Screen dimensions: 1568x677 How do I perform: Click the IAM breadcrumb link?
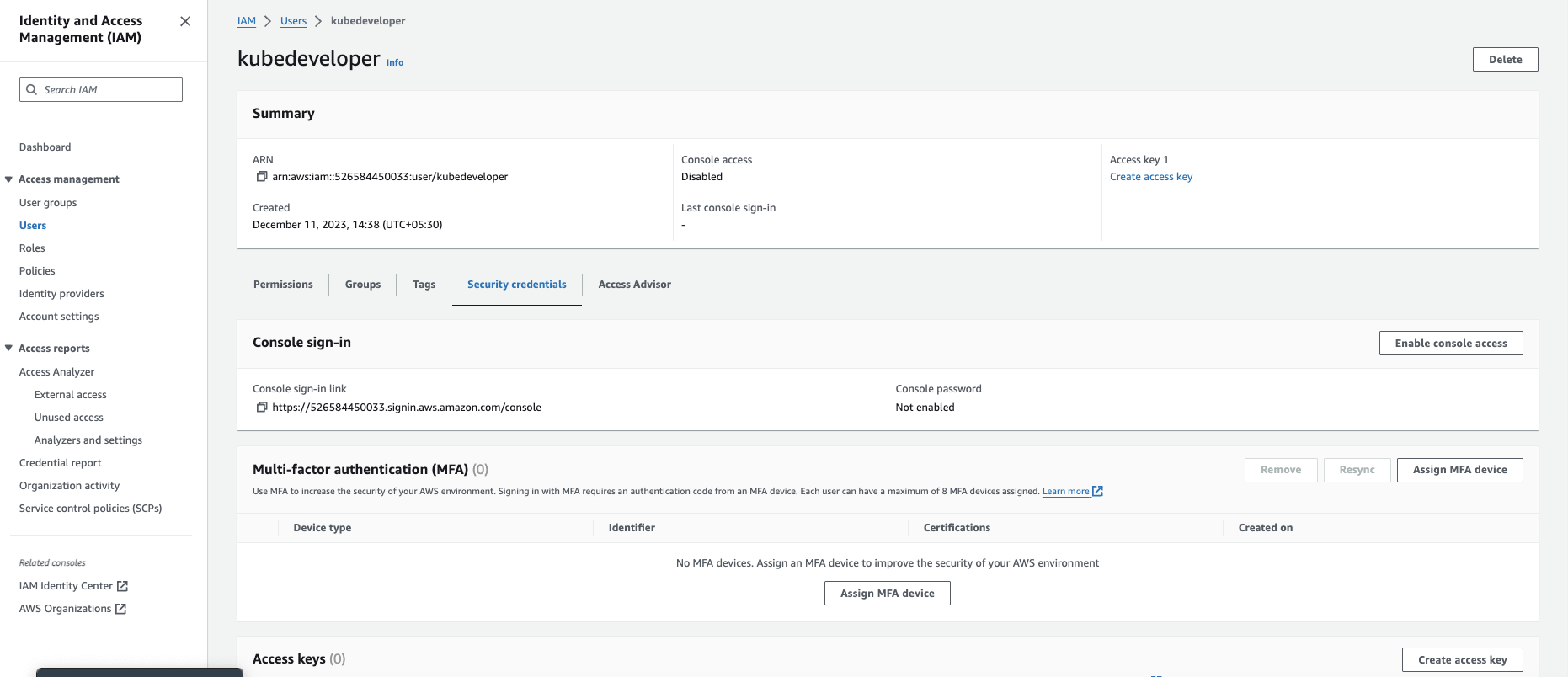(x=247, y=21)
